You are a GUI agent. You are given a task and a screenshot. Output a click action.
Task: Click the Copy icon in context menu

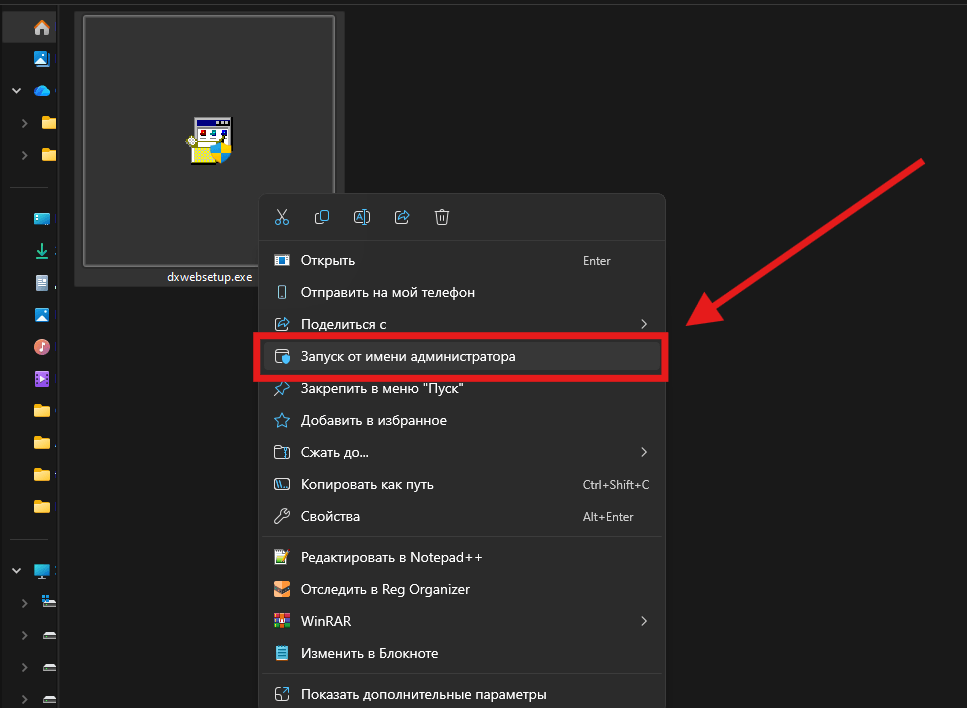coord(322,217)
